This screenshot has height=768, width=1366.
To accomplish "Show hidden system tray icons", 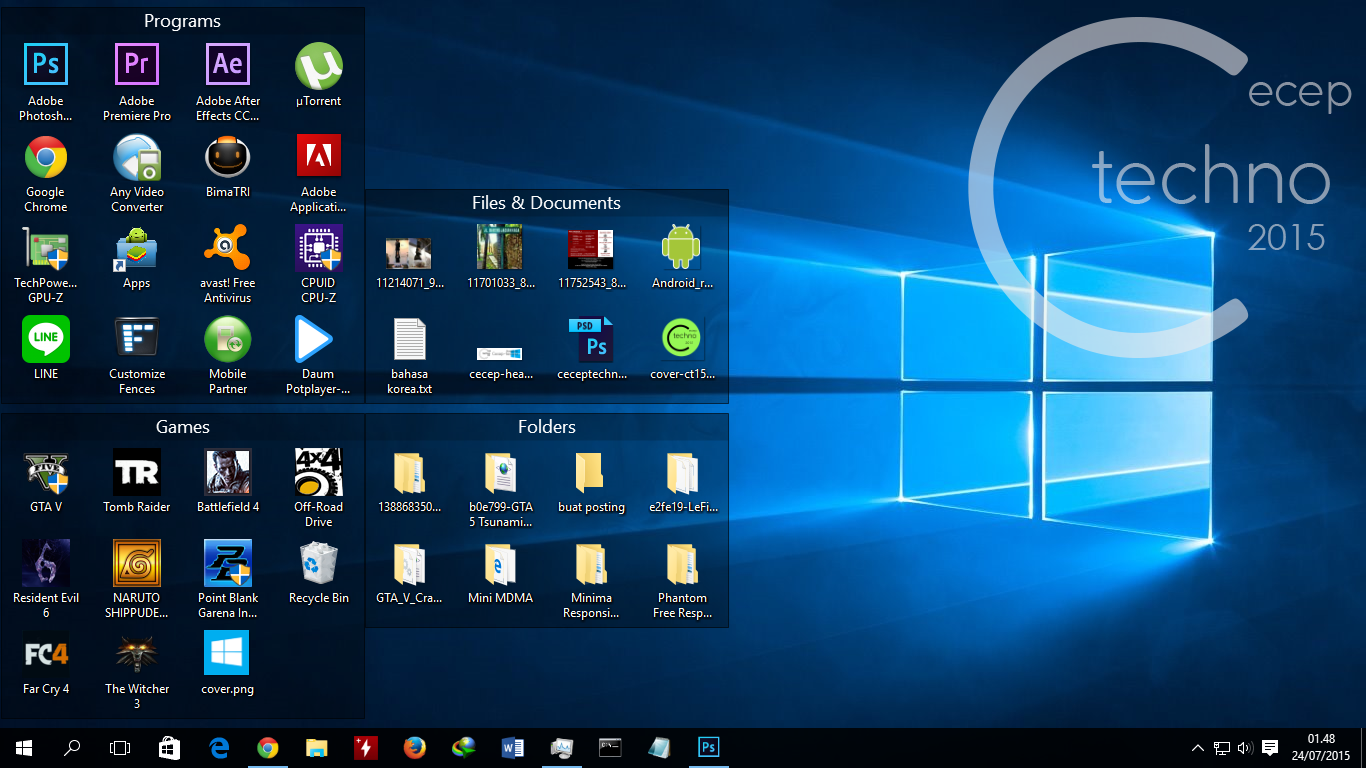I will coord(1198,748).
